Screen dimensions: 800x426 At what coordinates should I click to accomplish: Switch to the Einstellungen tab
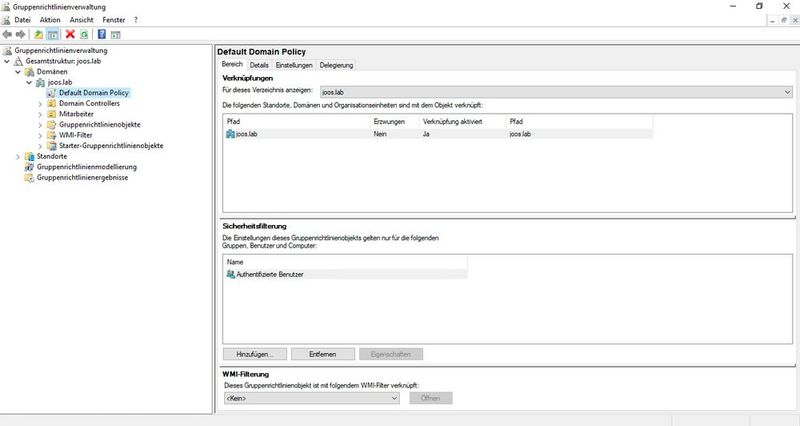point(294,65)
